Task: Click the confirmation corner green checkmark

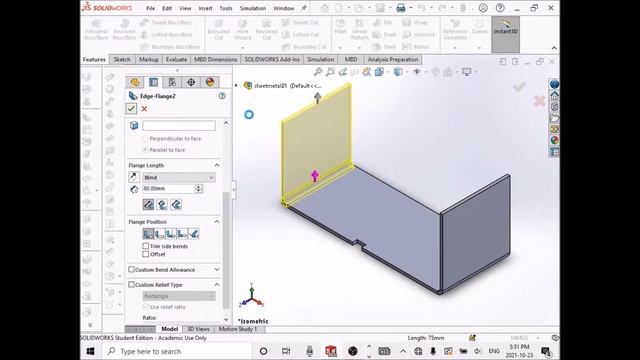Action: [519, 87]
